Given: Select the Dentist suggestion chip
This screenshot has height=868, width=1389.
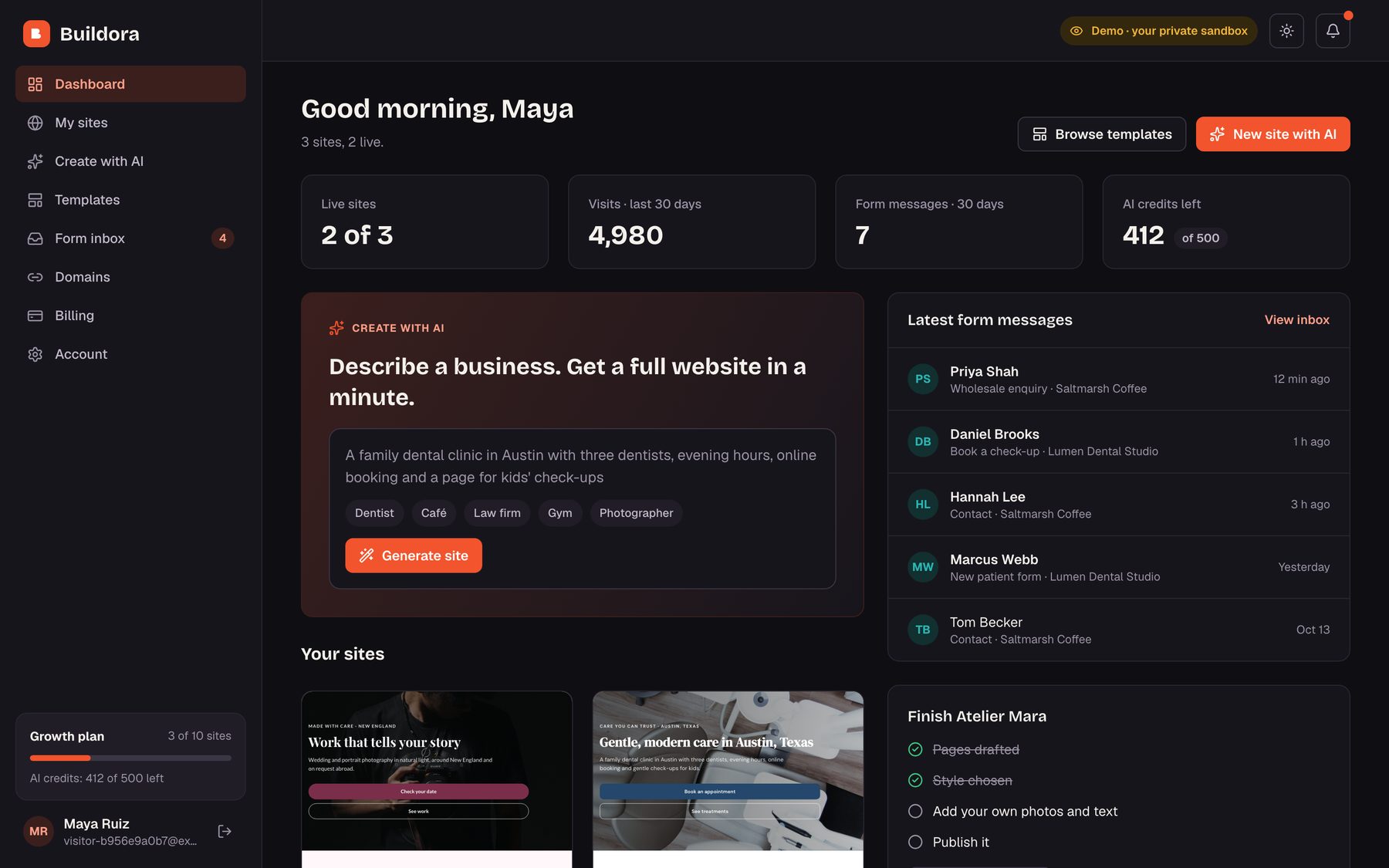Looking at the screenshot, I should click(374, 513).
